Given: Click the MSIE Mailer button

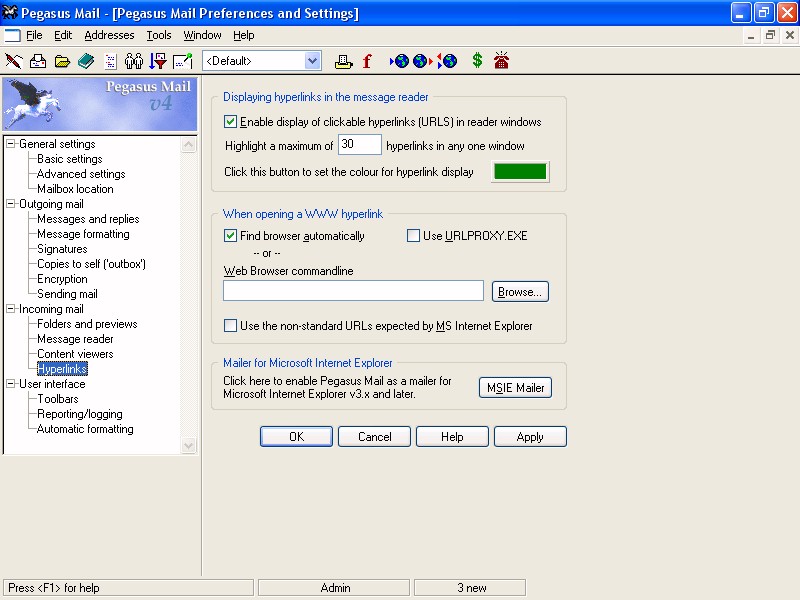Looking at the screenshot, I should tap(515, 388).
